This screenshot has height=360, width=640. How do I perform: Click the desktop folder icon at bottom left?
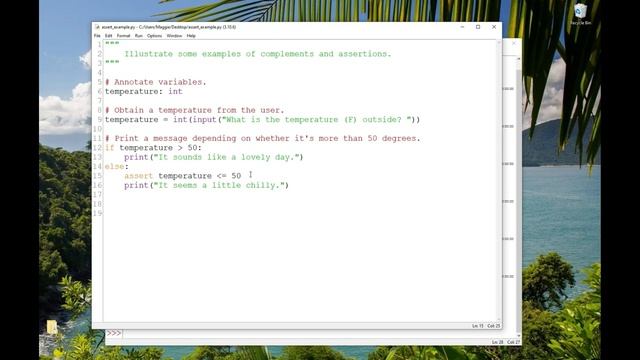tap(52, 327)
